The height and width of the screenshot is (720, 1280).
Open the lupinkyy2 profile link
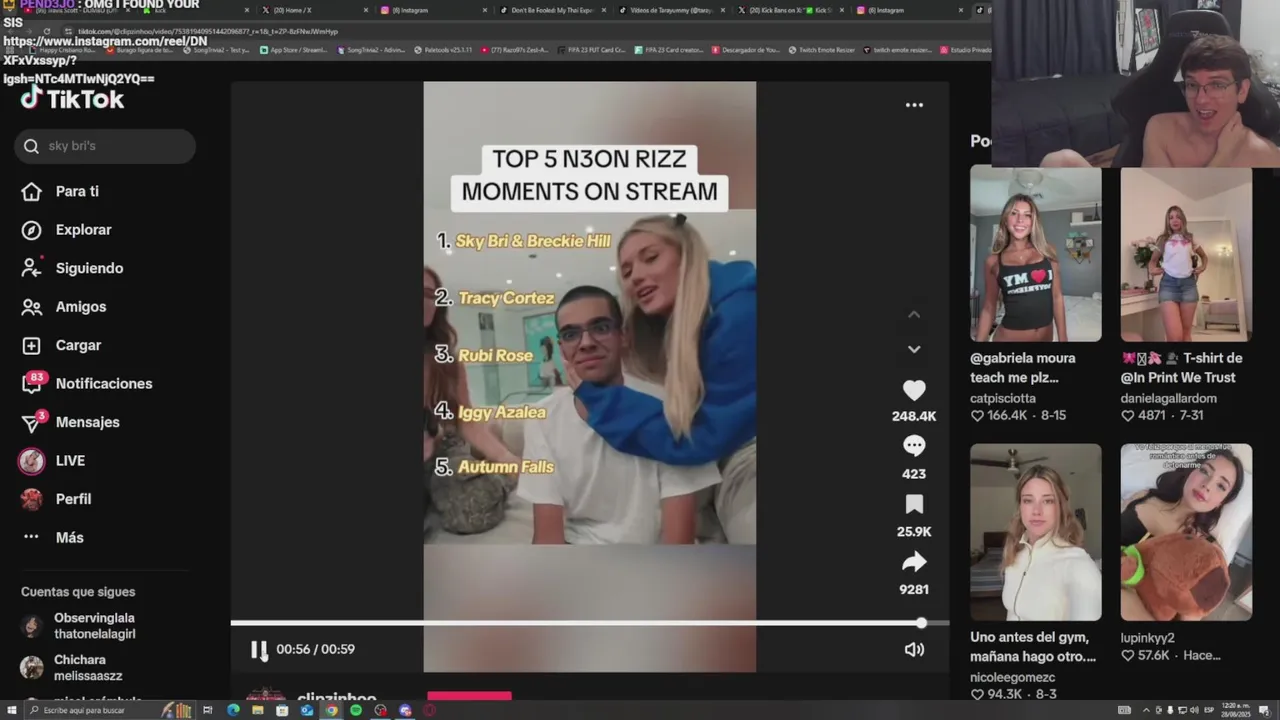pyautogui.click(x=1148, y=638)
